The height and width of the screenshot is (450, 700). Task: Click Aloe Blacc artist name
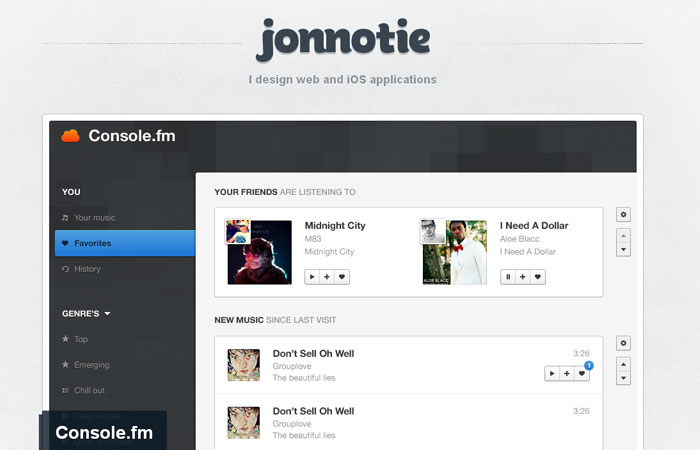coord(520,239)
